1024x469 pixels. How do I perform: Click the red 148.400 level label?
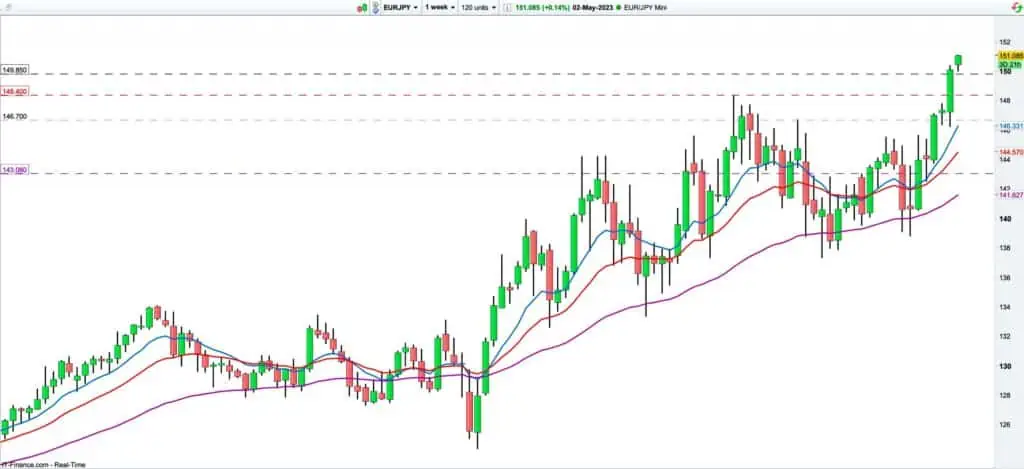(x=14, y=92)
